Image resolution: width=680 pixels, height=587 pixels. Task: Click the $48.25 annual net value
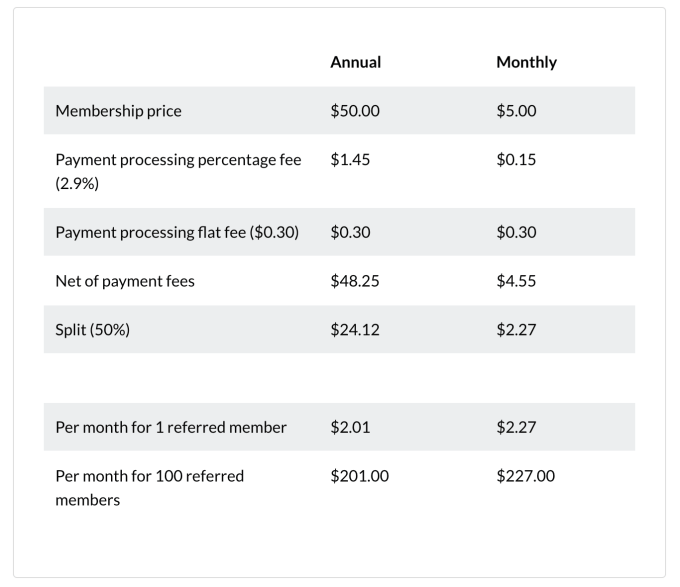pyautogui.click(x=355, y=281)
